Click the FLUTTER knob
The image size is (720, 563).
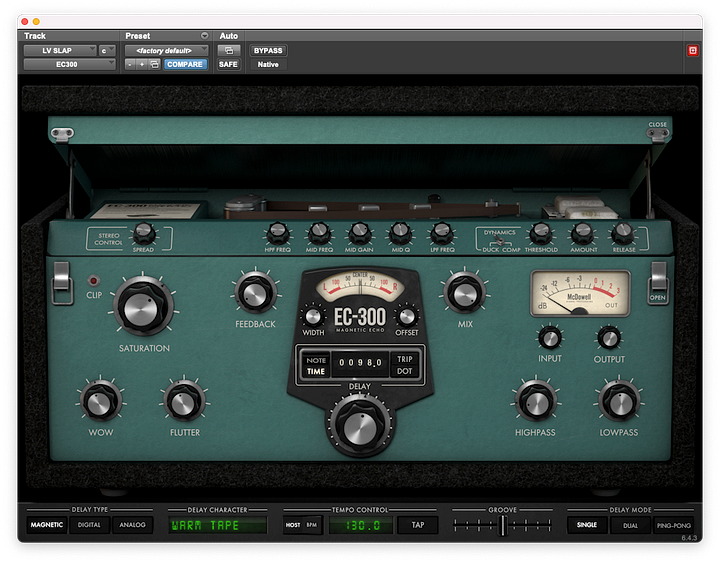[185, 402]
